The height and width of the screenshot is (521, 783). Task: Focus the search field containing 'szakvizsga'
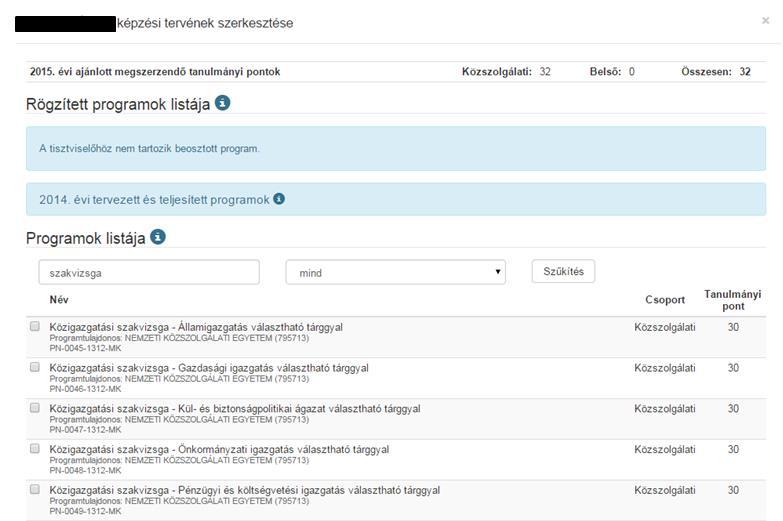pos(149,272)
